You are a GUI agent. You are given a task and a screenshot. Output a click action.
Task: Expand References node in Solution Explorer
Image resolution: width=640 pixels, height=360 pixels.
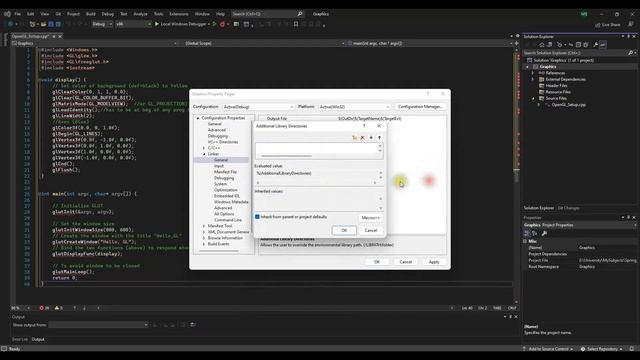tap(533, 73)
